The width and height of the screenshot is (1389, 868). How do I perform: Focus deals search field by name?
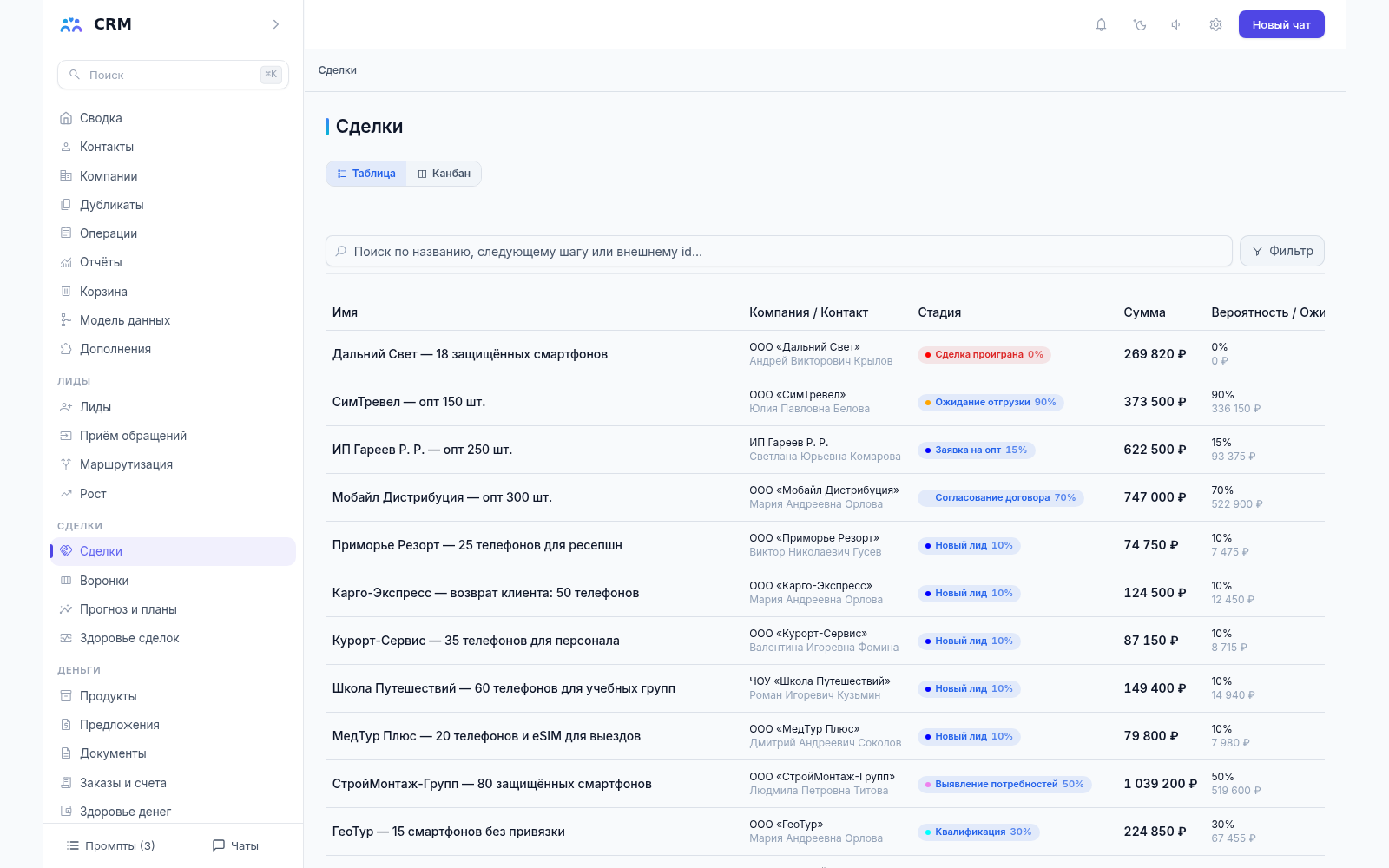pos(779,251)
